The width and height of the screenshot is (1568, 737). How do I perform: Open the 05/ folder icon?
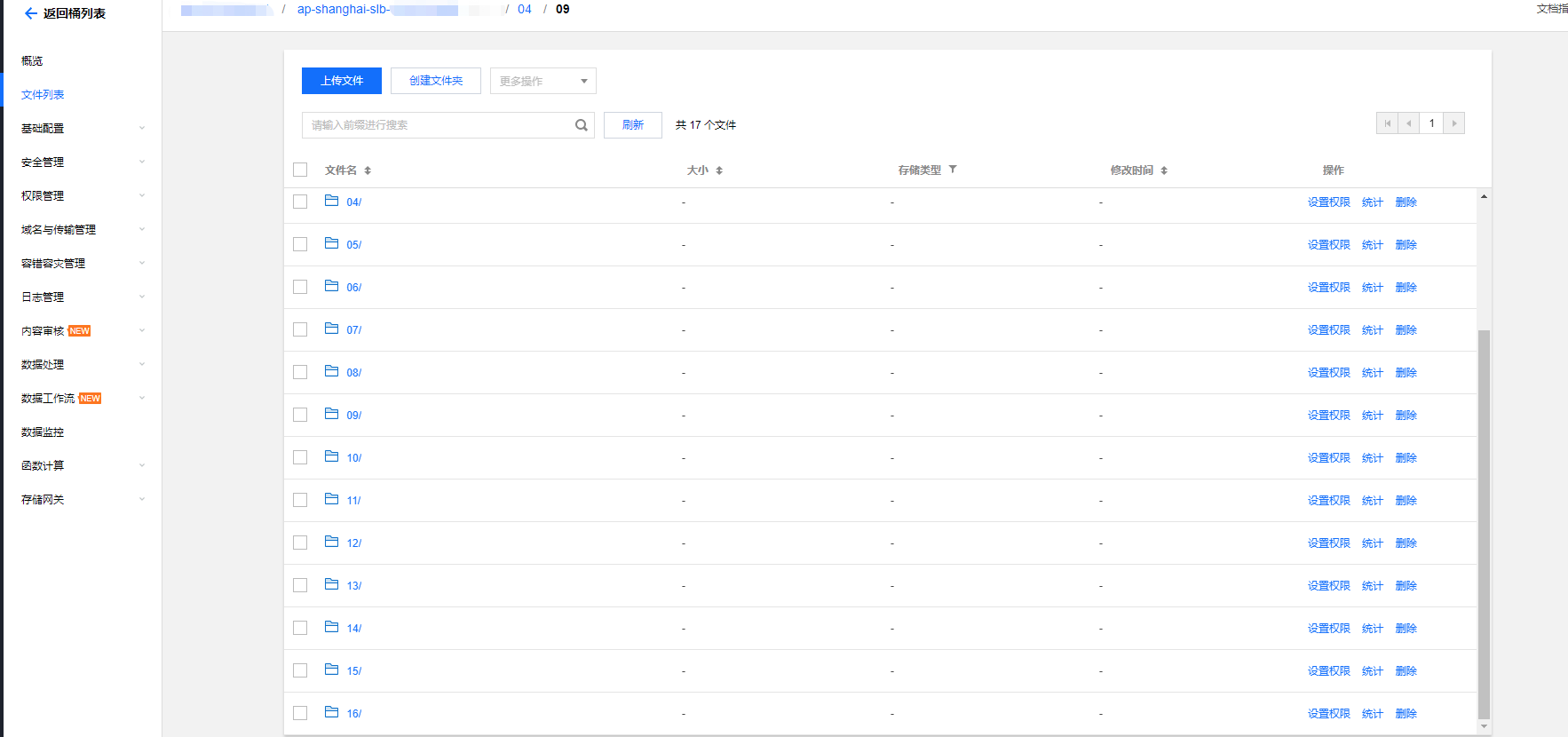(x=331, y=243)
